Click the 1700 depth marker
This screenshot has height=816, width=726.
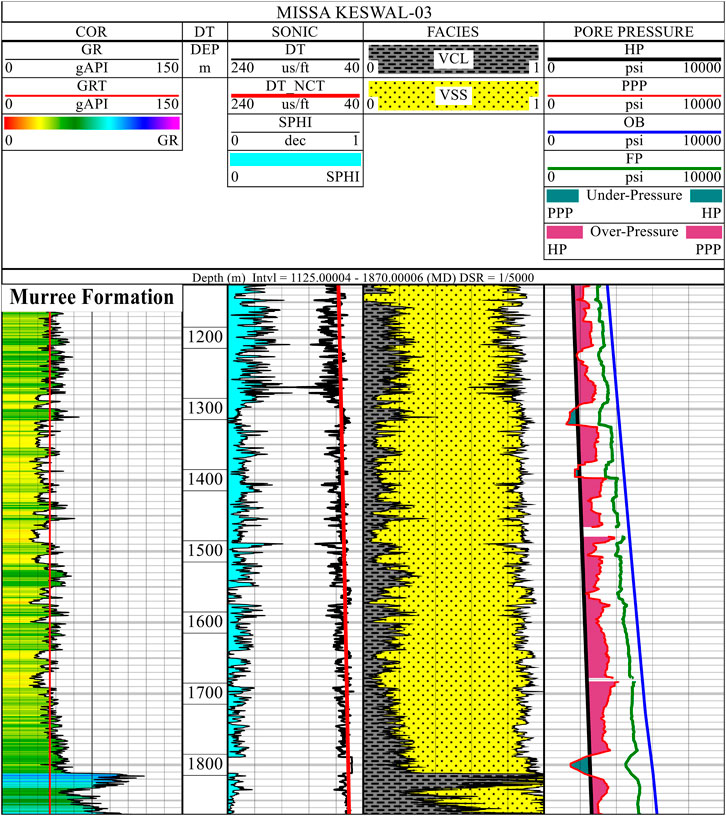[205, 693]
